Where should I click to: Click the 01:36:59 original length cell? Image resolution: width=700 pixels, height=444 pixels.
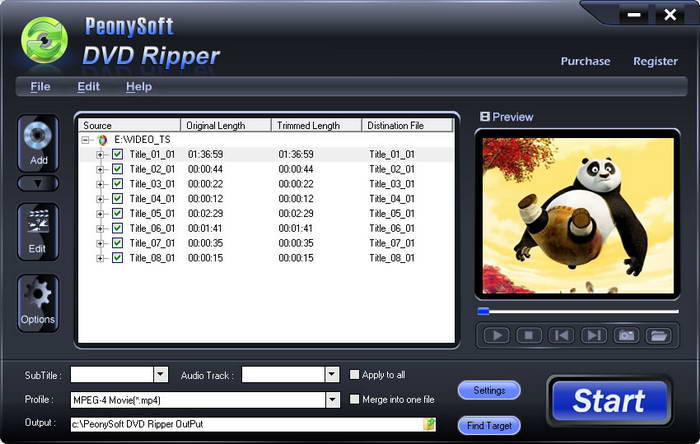205,154
